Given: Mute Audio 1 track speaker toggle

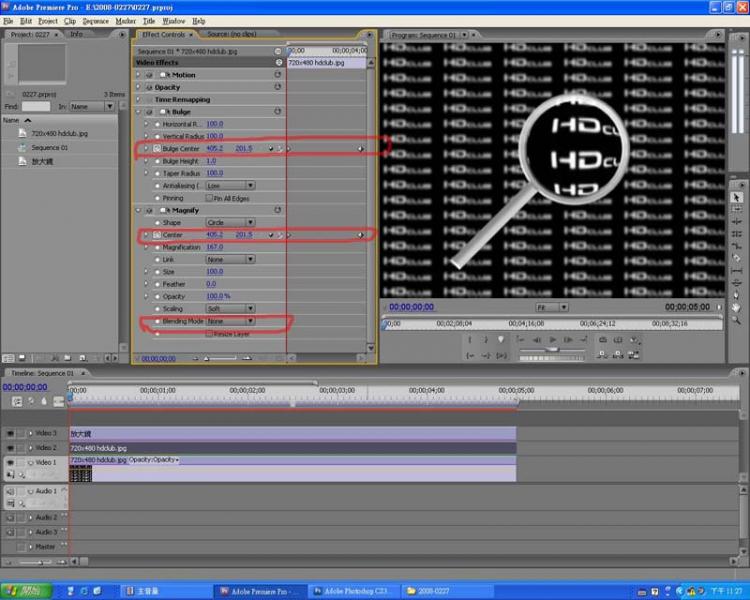Looking at the screenshot, I should pyautogui.click(x=10, y=492).
